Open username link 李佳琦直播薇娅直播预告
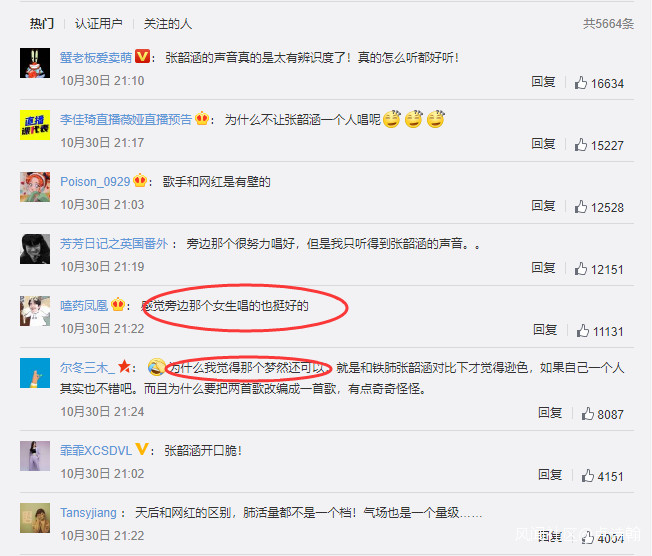 tap(126, 120)
